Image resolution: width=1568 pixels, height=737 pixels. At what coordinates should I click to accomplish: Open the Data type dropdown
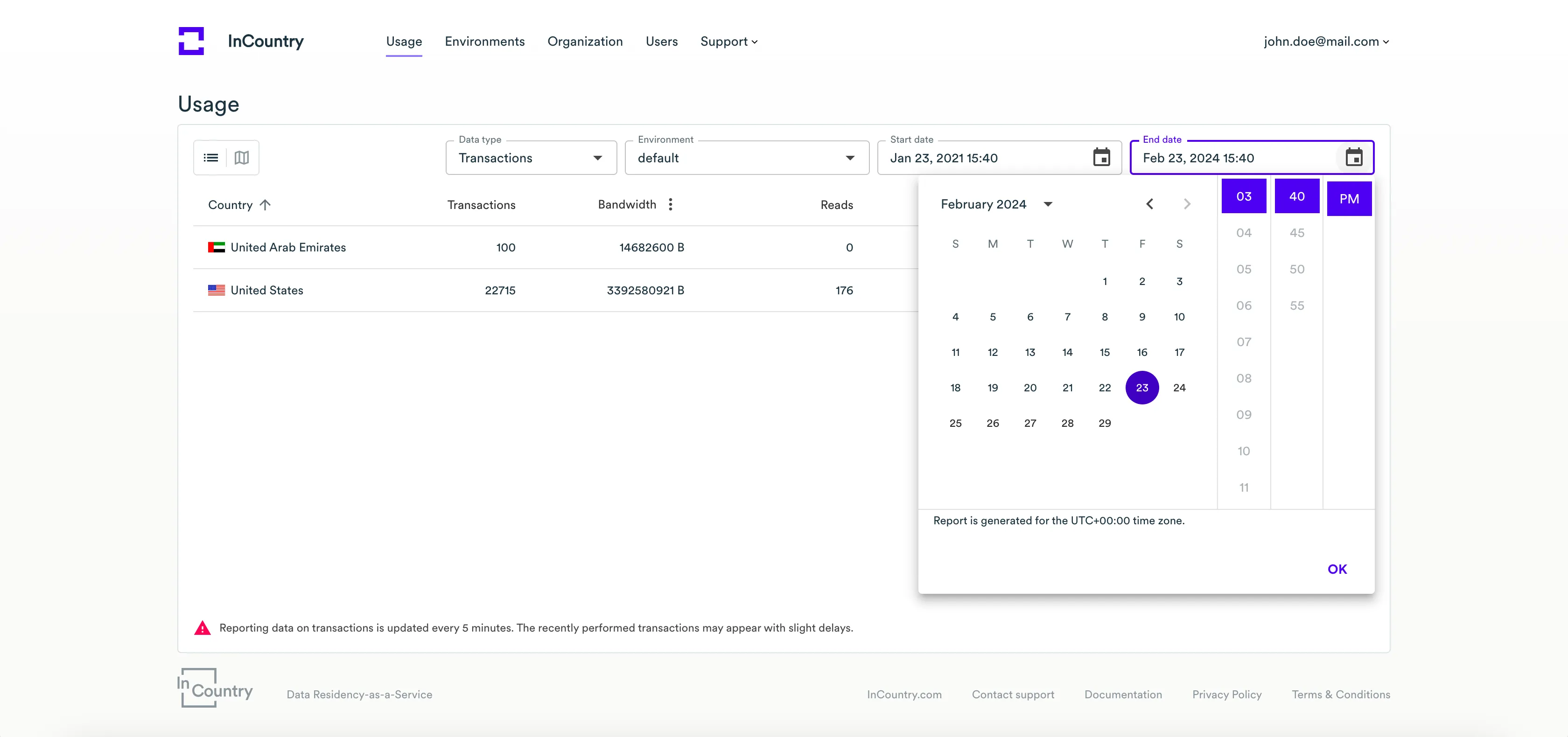pos(531,158)
